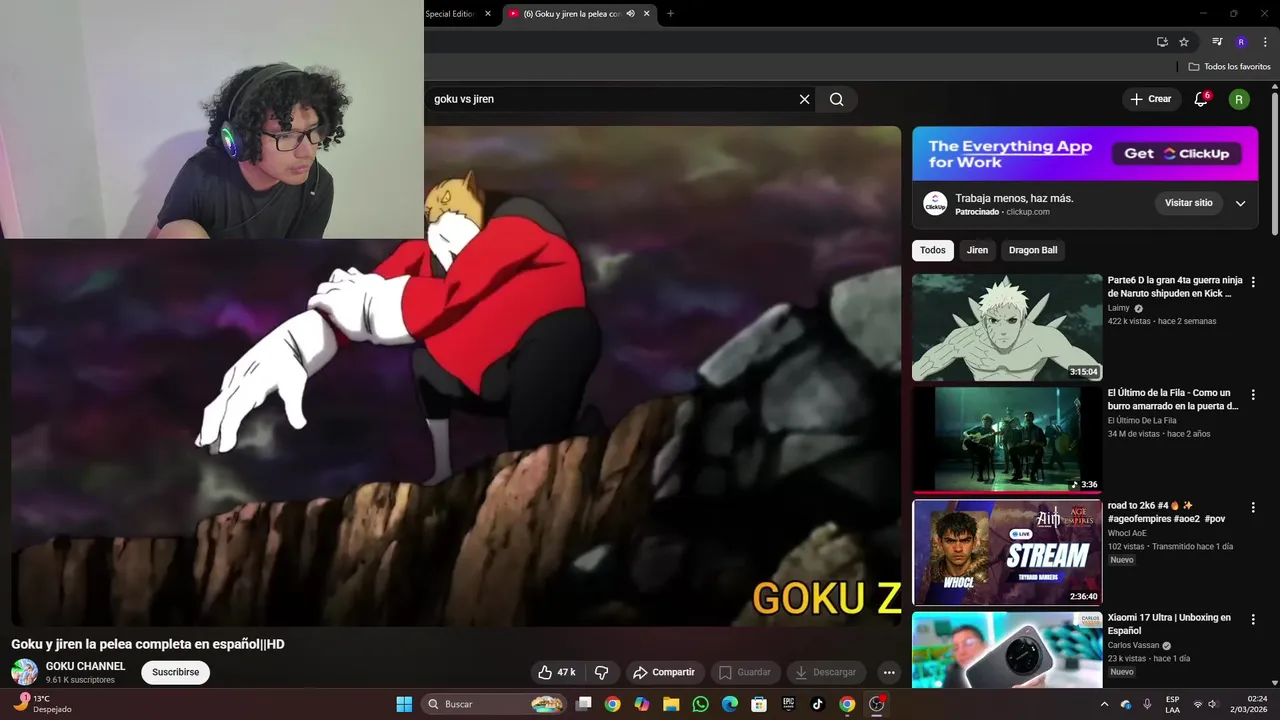Open Microsoft Edge from the taskbar
The width and height of the screenshot is (1280, 720).
(x=730, y=704)
